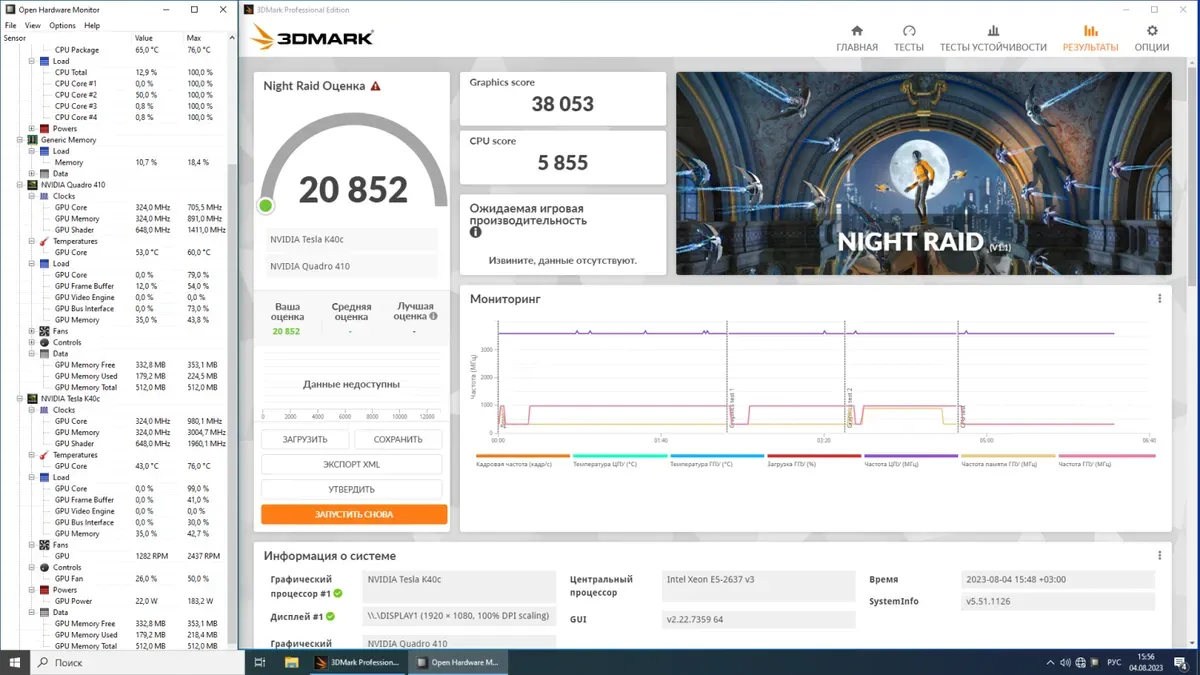This screenshot has width=1200, height=675.
Task: Open the Options menu in Hardware Monitor
Action: pos(62,25)
